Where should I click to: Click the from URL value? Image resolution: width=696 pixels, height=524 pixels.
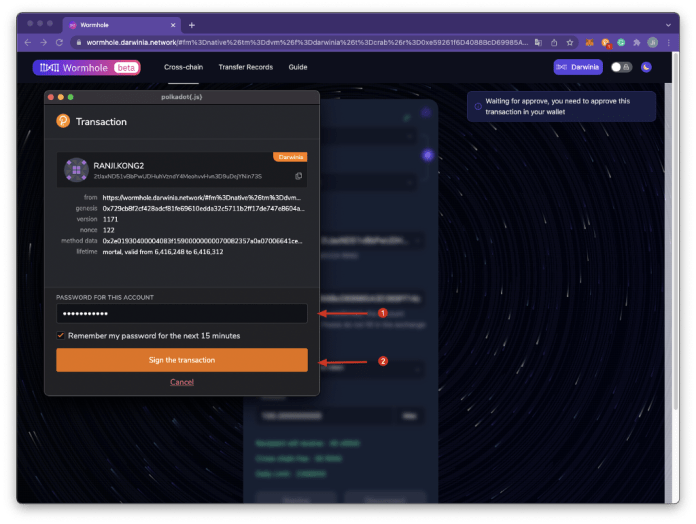pyautogui.click(x=202, y=197)
